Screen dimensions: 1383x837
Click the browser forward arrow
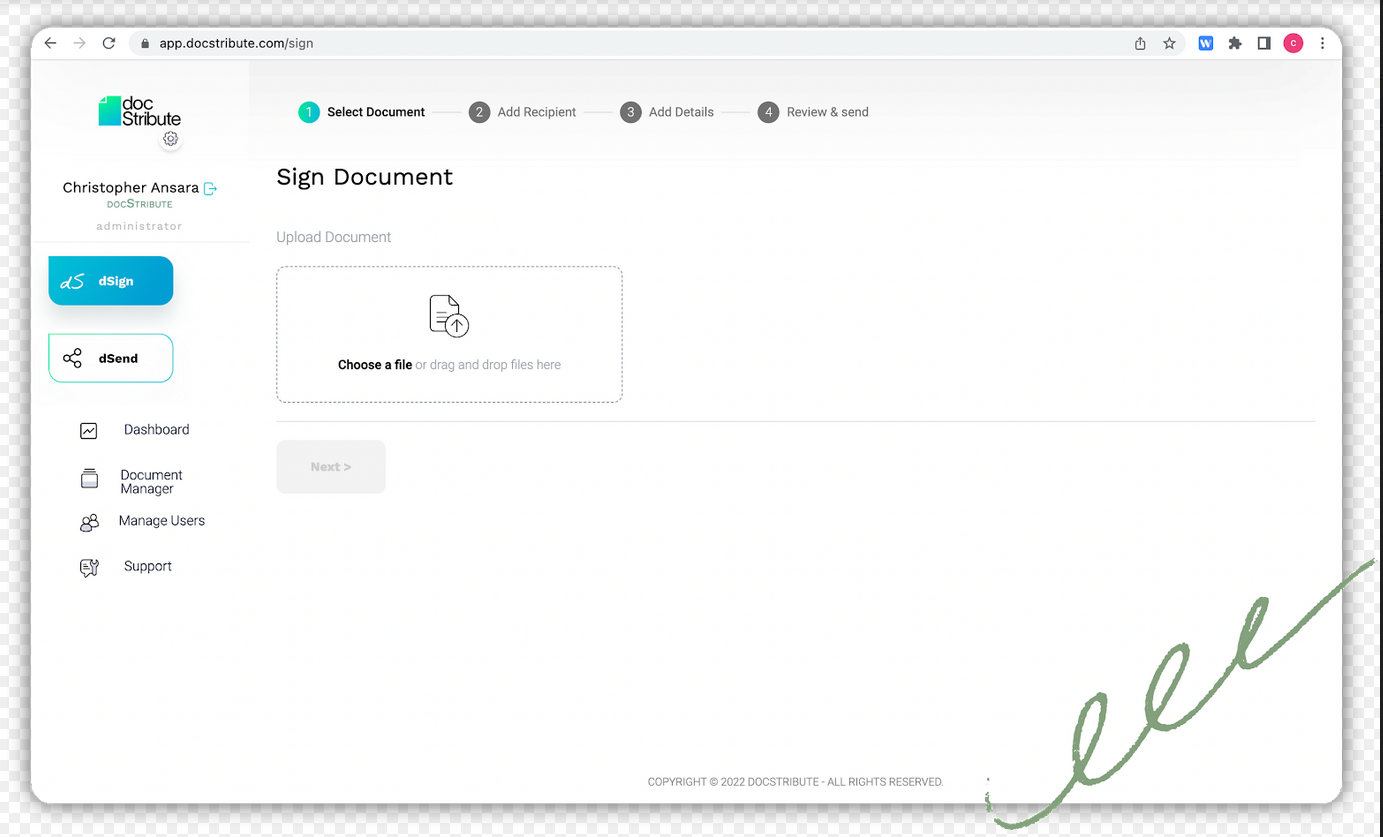pos(80,43)
